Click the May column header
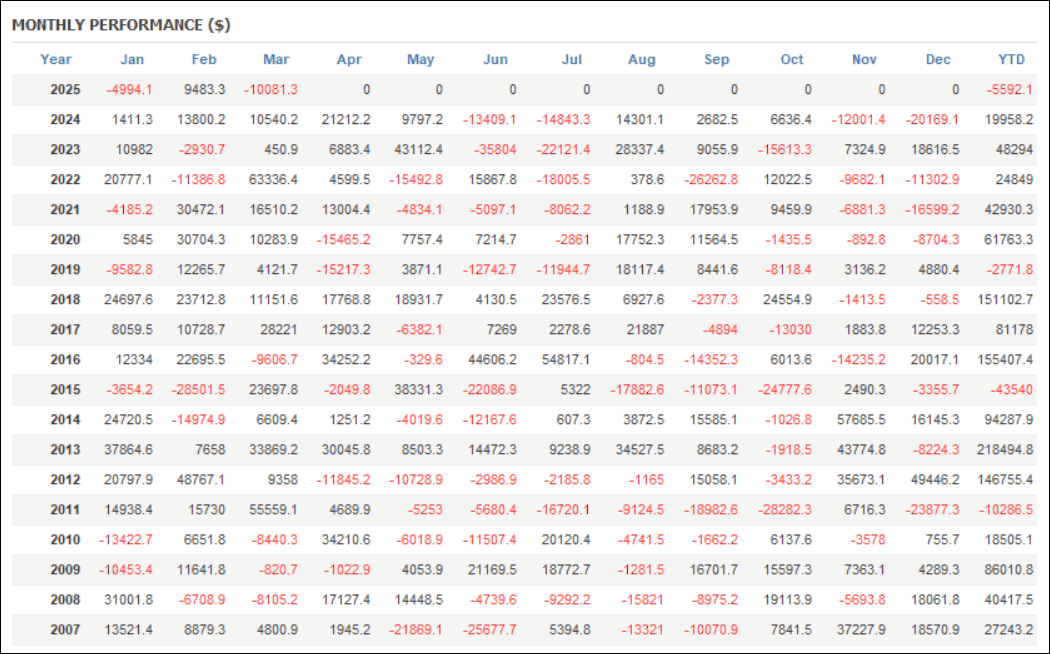Screen dimensions: 1050x654 click(x=421, y=60)
